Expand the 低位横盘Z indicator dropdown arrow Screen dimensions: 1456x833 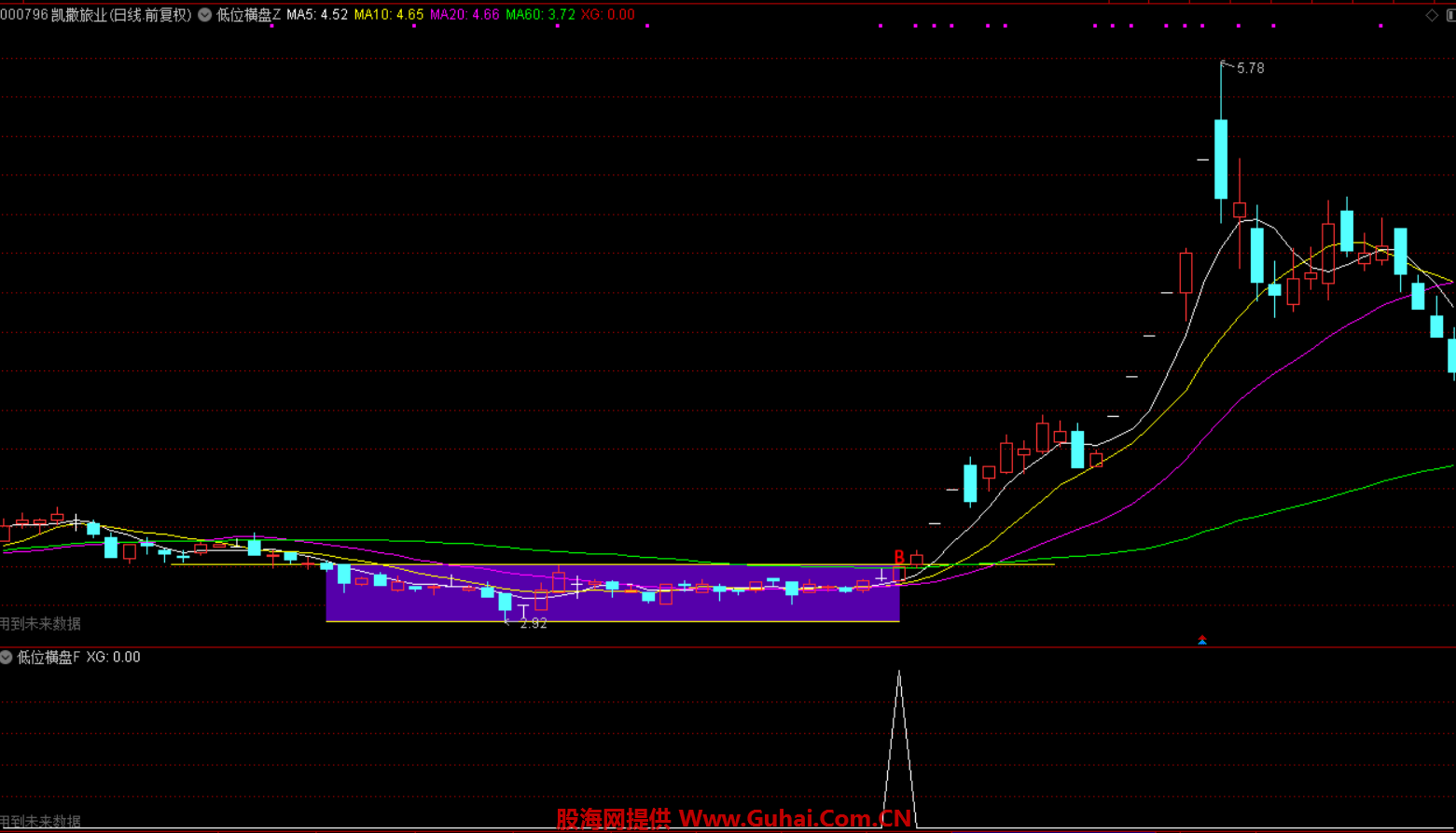pyautogui.click(x=205, y=15)
